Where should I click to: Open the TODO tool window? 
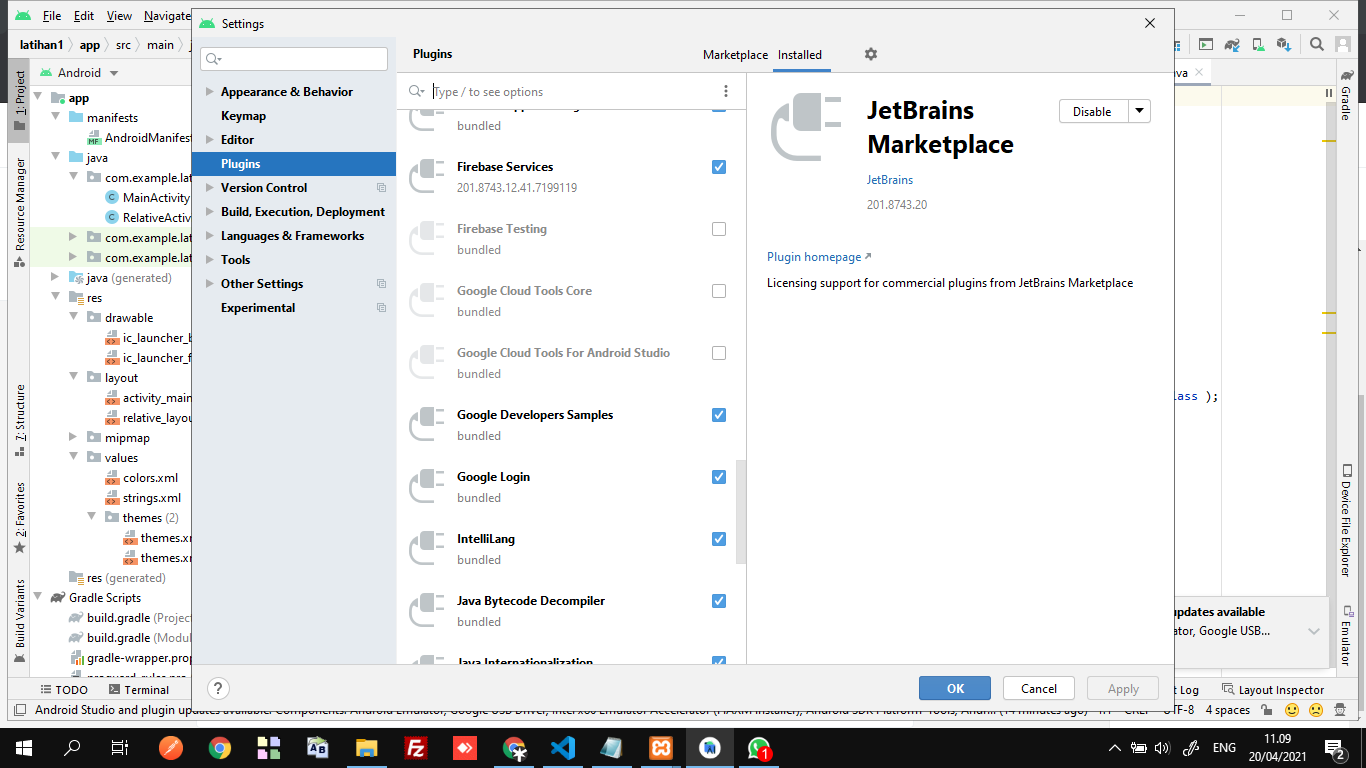[63, 689]
